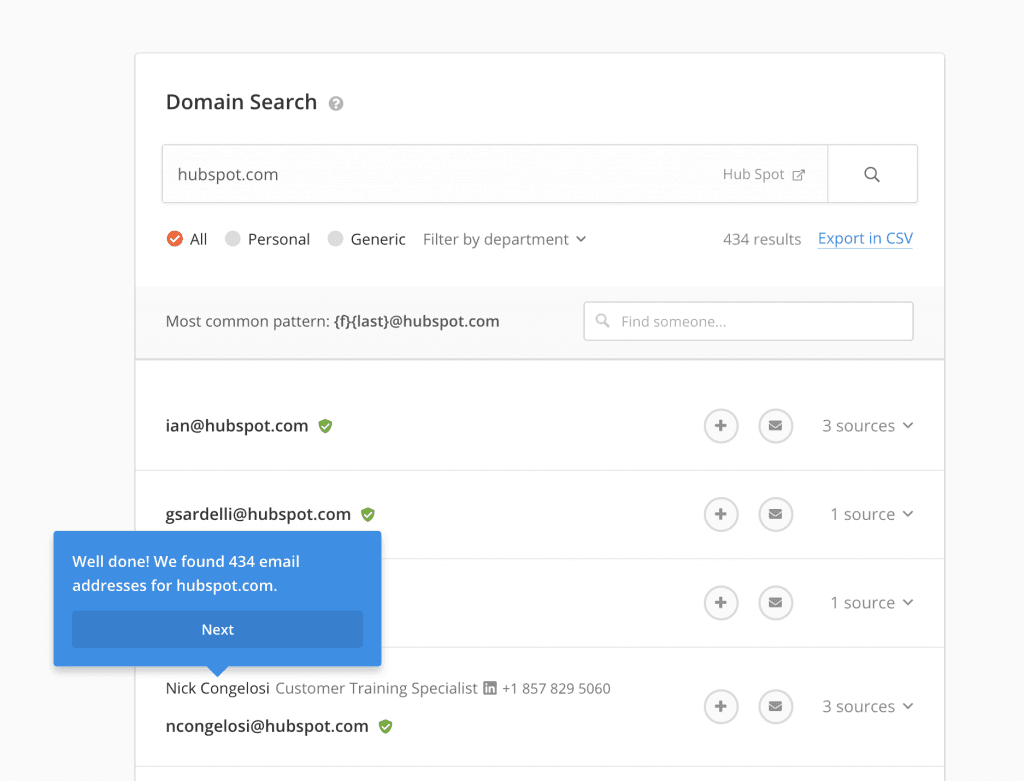Select the All results filter

(x=174, y=239)
